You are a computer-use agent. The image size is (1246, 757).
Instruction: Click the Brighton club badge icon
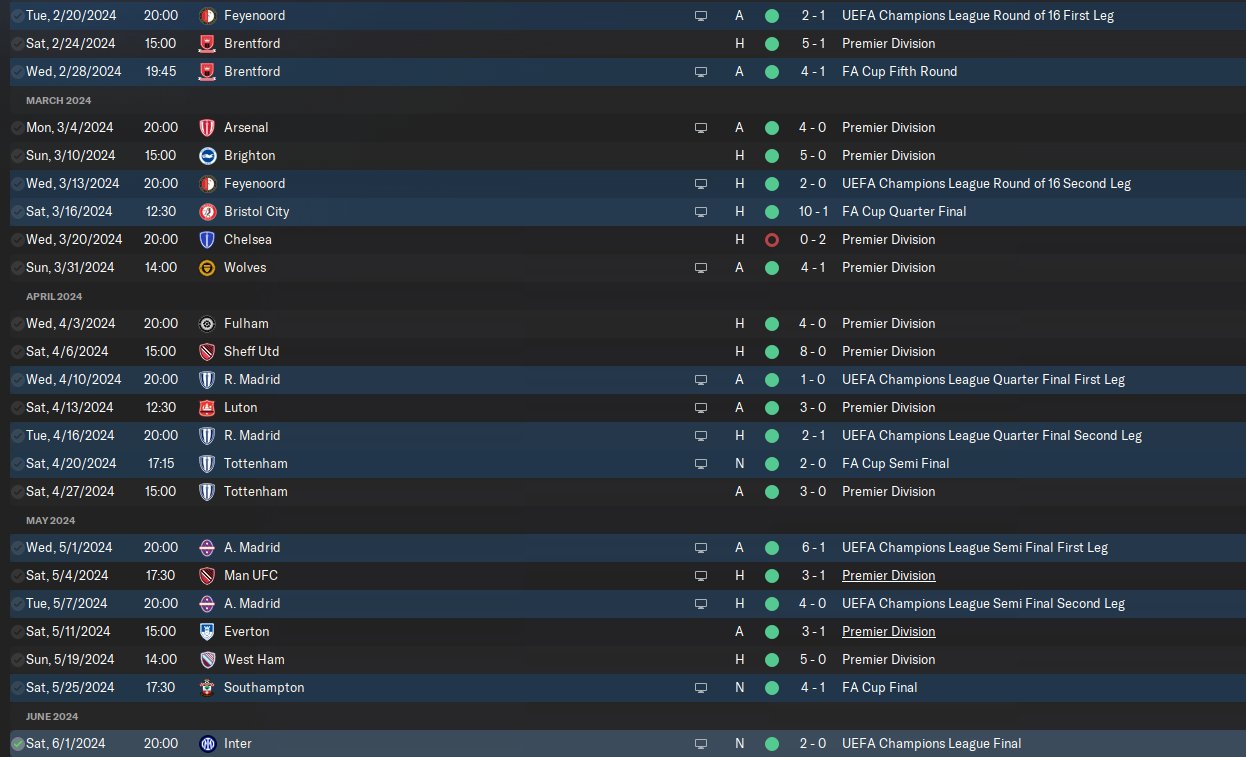click(x=207, y=156)
